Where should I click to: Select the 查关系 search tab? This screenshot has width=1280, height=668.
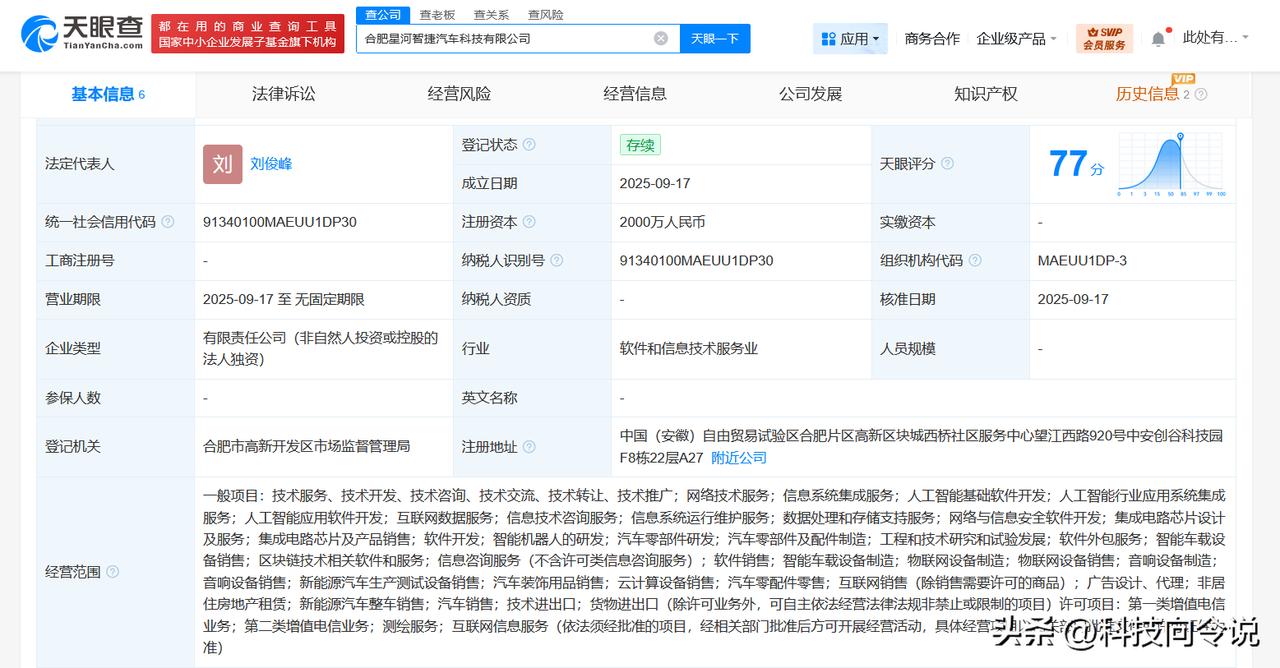(491, 15)
